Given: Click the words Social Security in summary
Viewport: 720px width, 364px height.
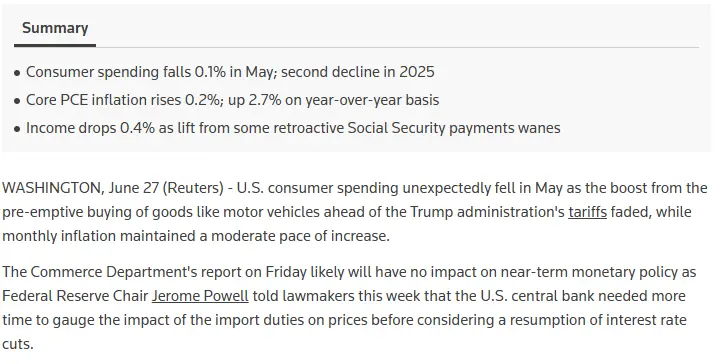Looking at the screenshot, I should (396, 128).
